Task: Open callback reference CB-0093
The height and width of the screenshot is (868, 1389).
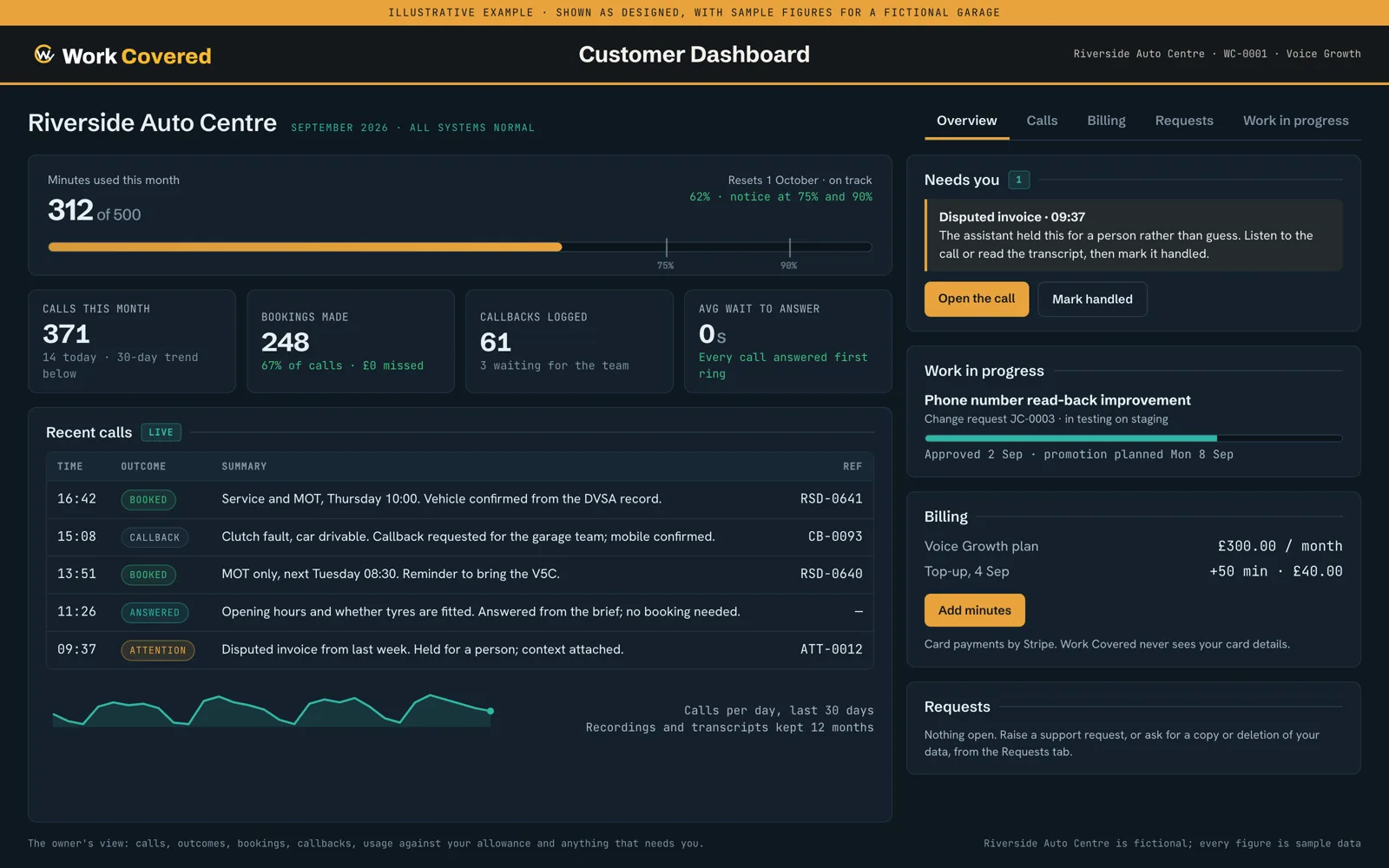Action: coord(835,536)
